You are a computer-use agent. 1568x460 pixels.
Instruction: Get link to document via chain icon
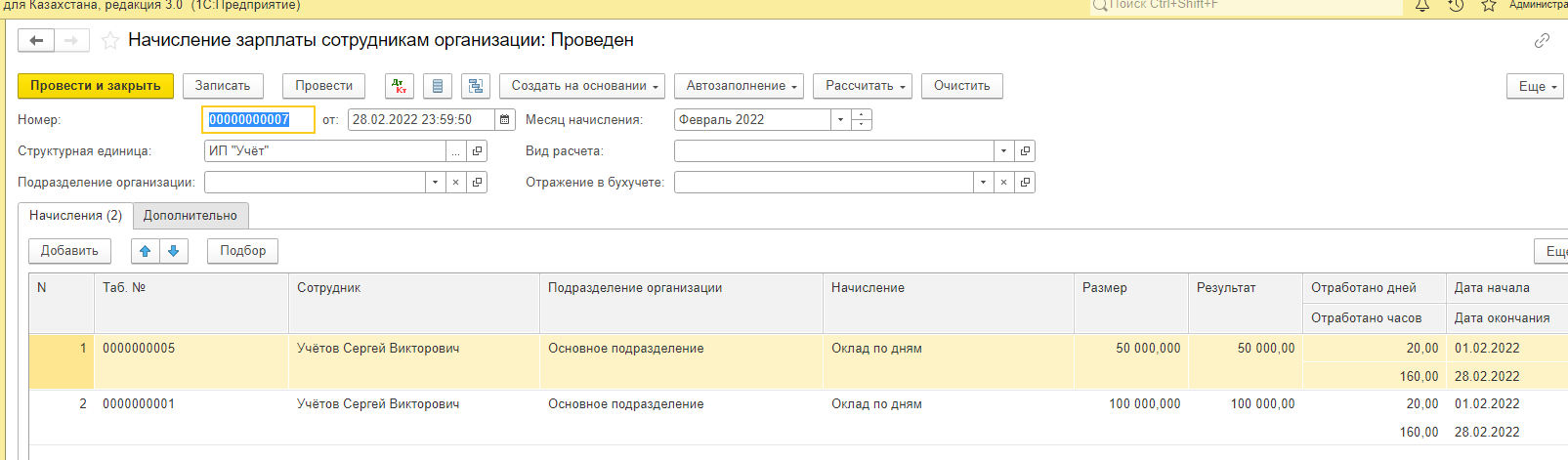(x=1542, y=41)
